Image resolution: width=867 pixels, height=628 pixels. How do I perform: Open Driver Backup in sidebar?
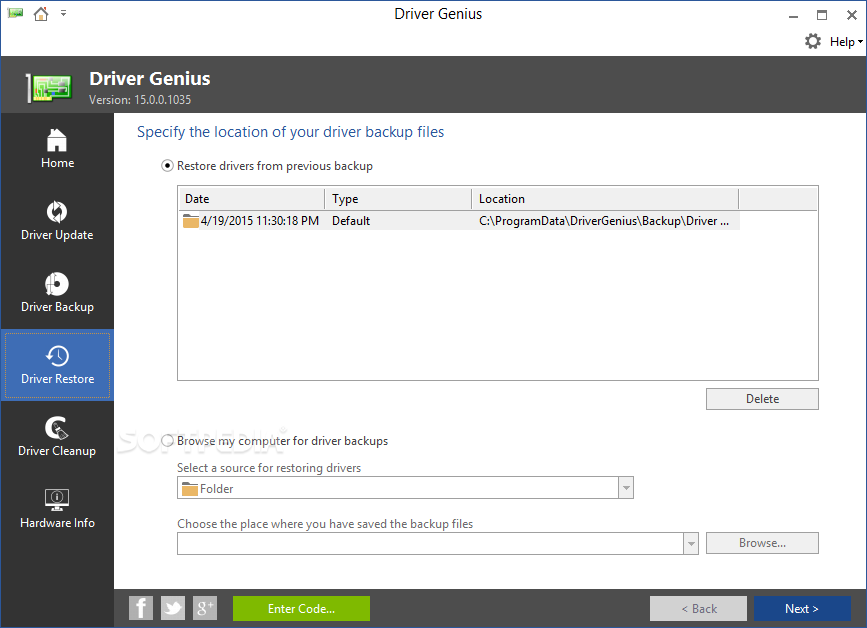pyautogui.click(x=57, y=292)
